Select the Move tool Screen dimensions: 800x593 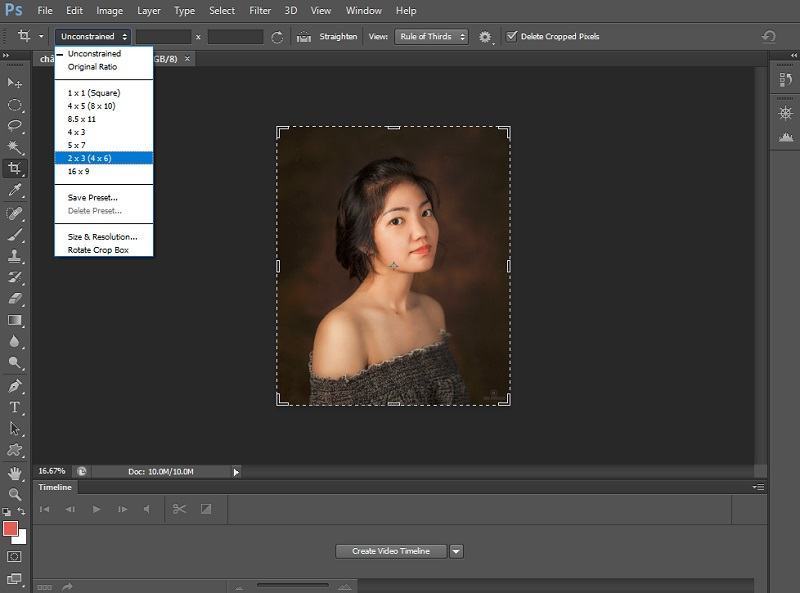pos(15,81)
